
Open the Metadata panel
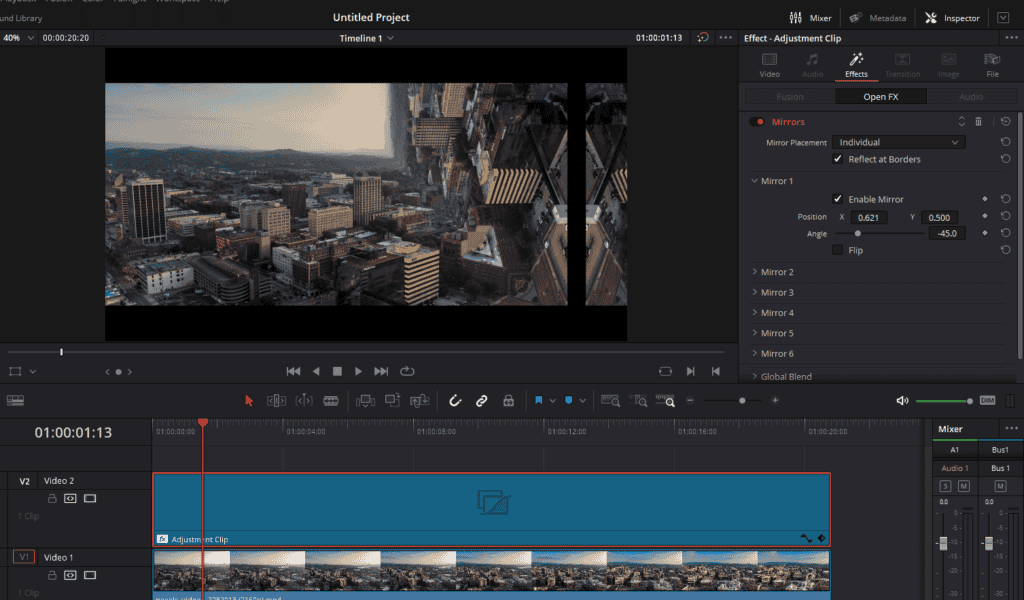tap(877, 18)
